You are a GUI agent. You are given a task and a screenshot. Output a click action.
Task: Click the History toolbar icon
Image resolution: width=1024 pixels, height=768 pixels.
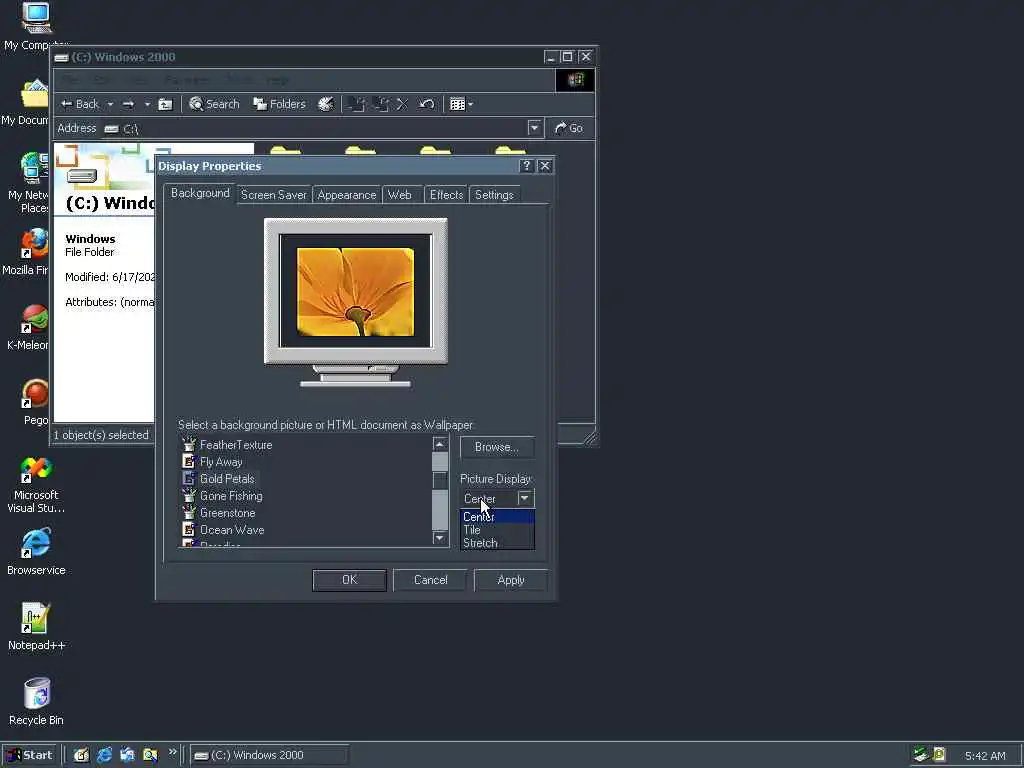(325, 104)
